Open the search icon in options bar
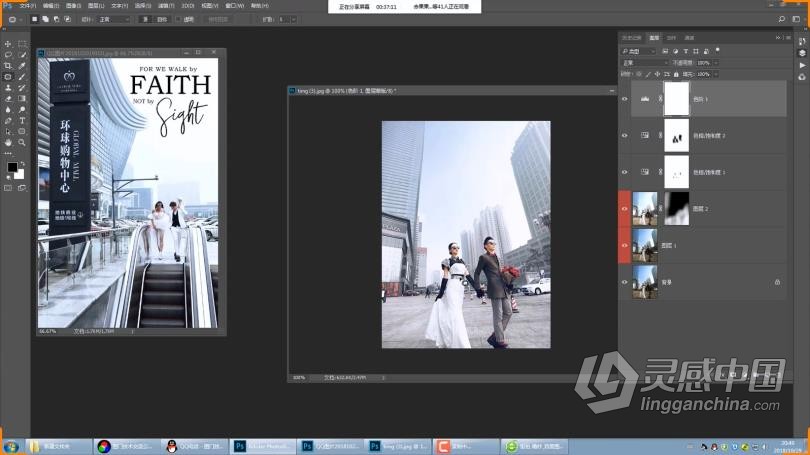This screenshot has height=455, width=810. tap(782, 19)
